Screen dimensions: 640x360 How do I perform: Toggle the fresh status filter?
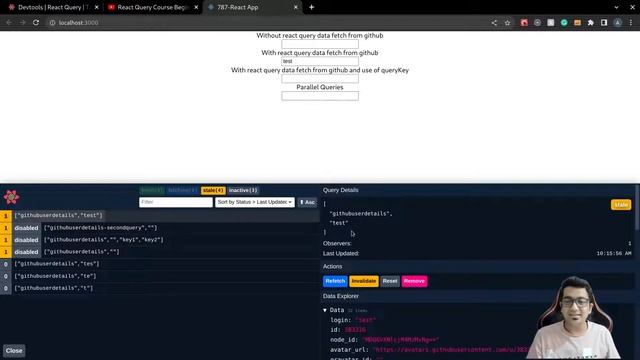coord(152,190)
